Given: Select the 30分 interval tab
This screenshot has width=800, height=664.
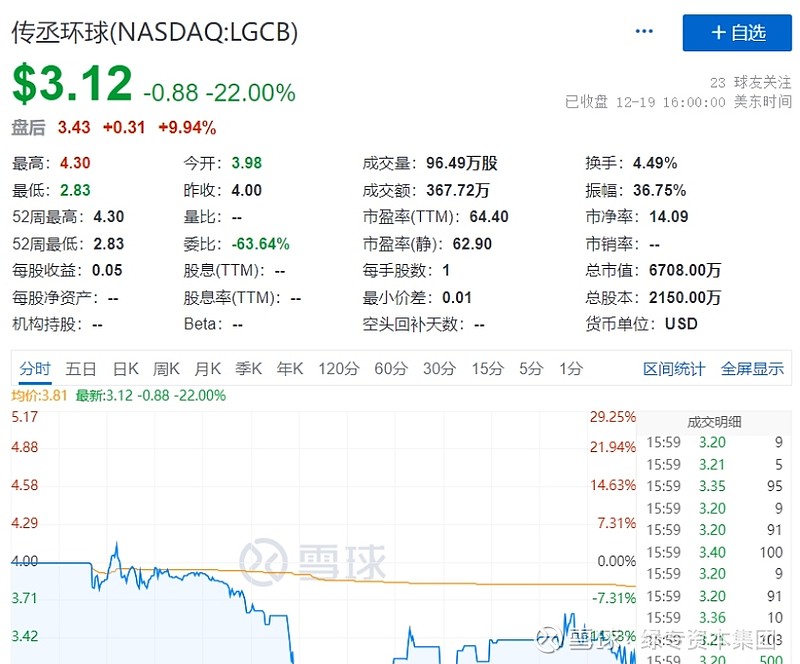Looking at the screenshot, I should point(439,368).
